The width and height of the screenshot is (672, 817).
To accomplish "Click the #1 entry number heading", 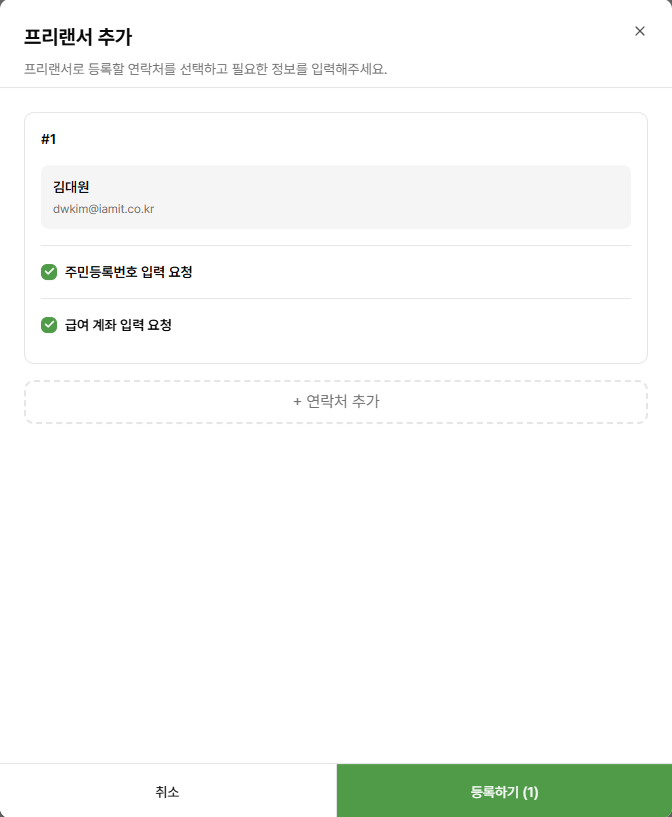I will (48, 139).
